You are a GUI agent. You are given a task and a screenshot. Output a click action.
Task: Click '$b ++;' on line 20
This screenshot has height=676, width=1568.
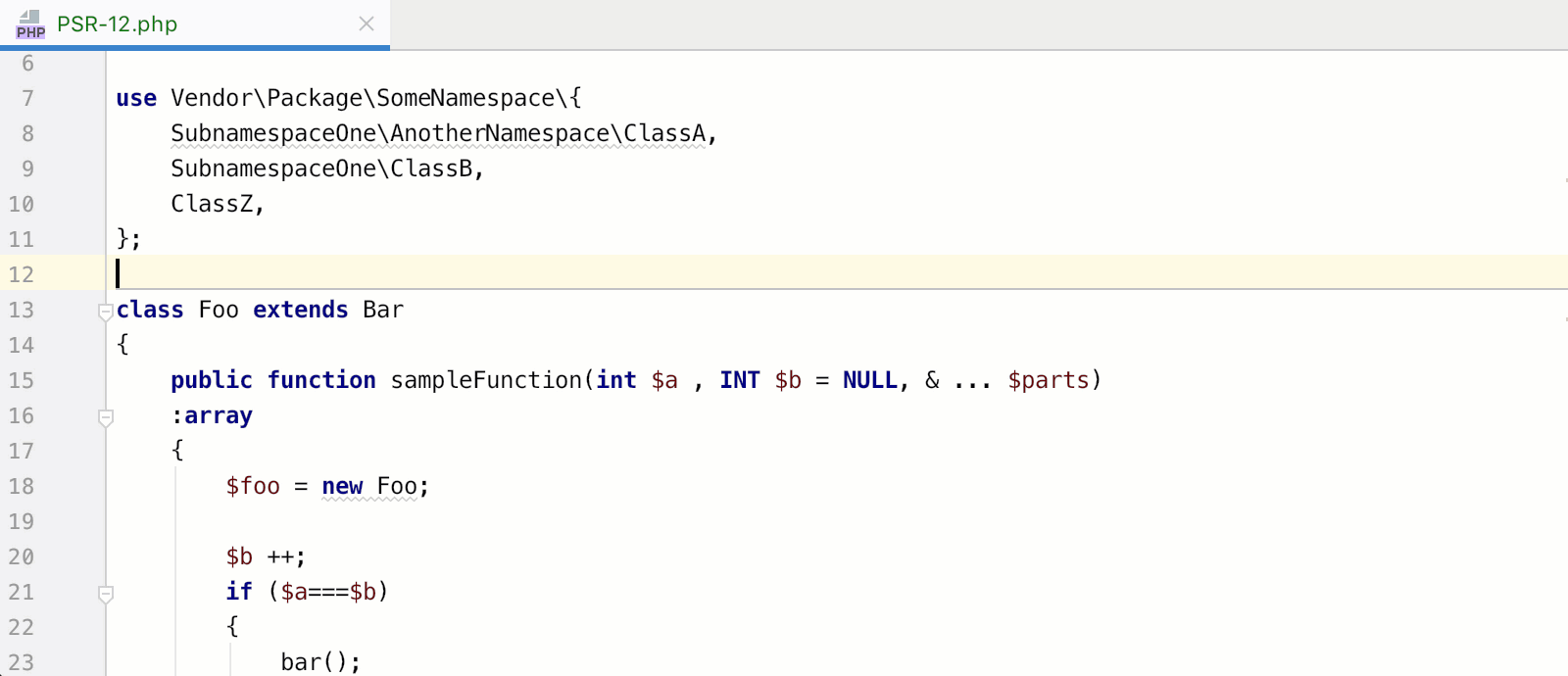point(266,556)
